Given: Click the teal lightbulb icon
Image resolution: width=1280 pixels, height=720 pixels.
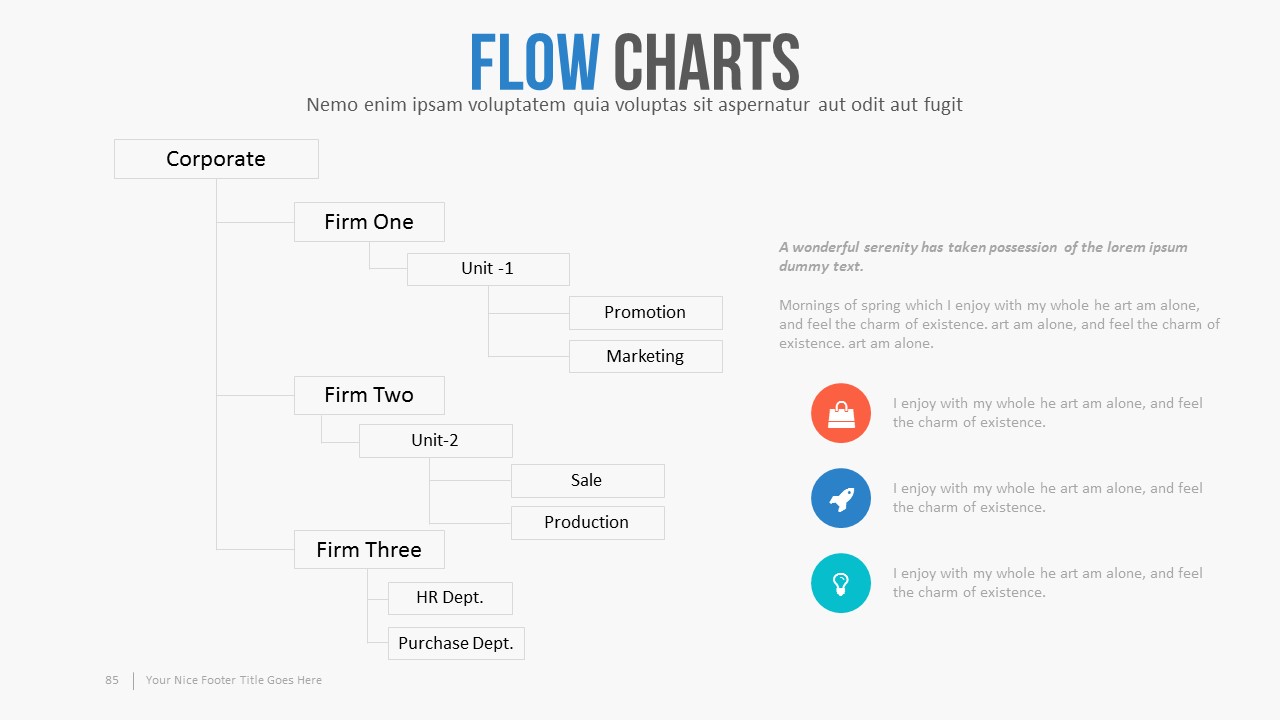Looking at the screenshot, I should [841, 583].
